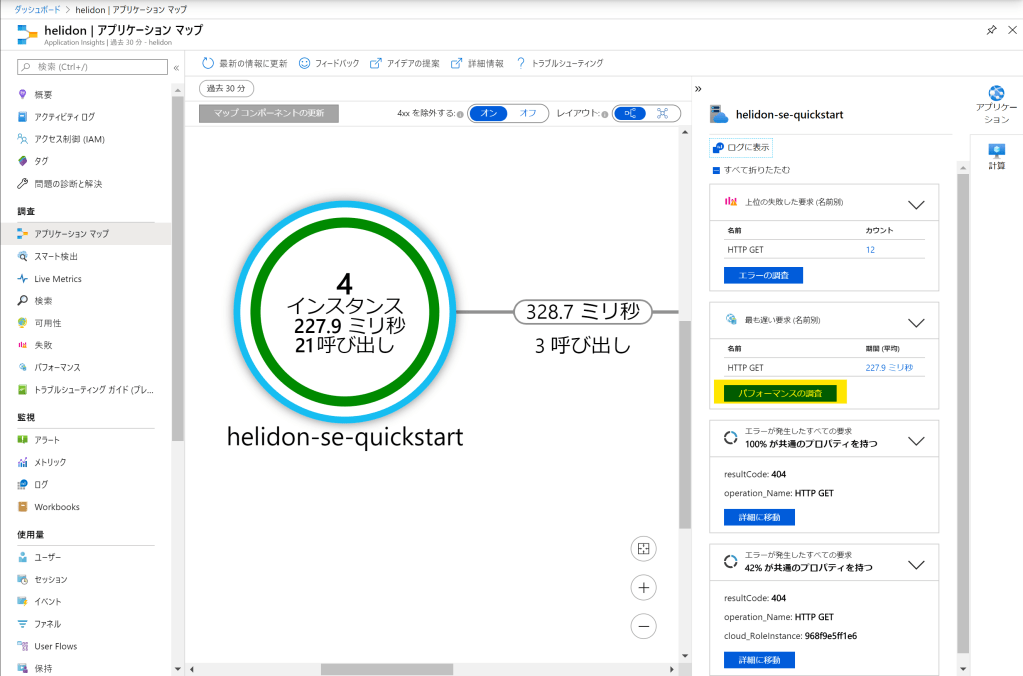The image size is (1023, 676).
Task: Open Live Metrics in sidebar
Action: (58, 279)
